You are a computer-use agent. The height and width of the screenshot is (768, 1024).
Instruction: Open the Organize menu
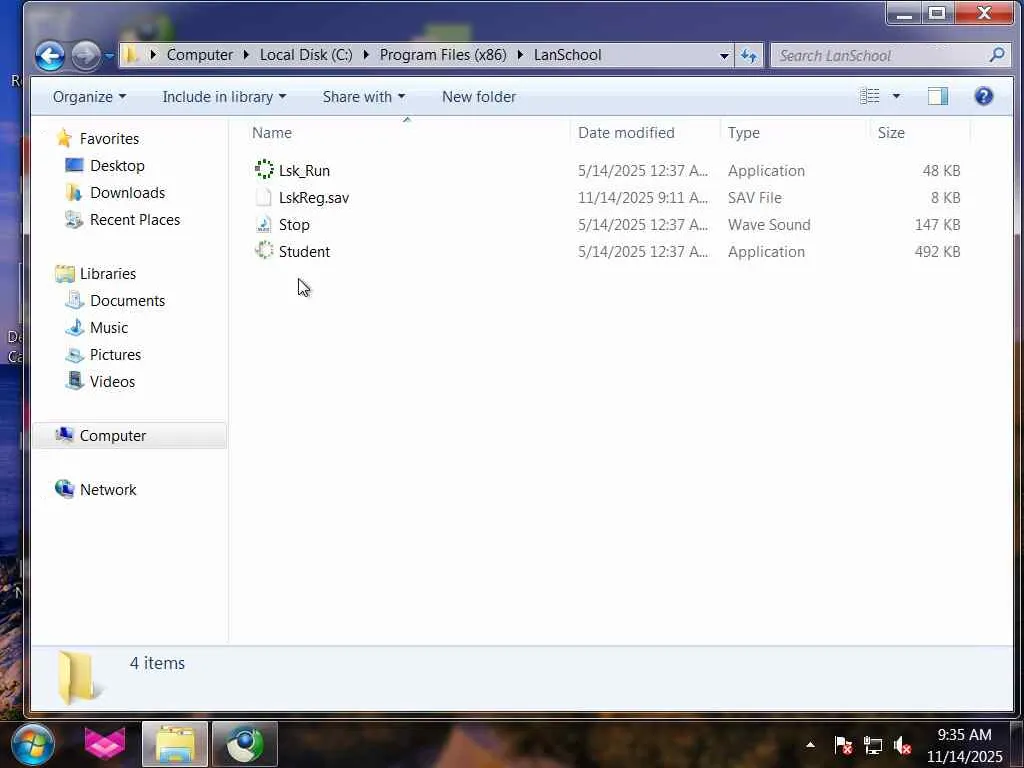pyautogui.click(x=89, y=97)
